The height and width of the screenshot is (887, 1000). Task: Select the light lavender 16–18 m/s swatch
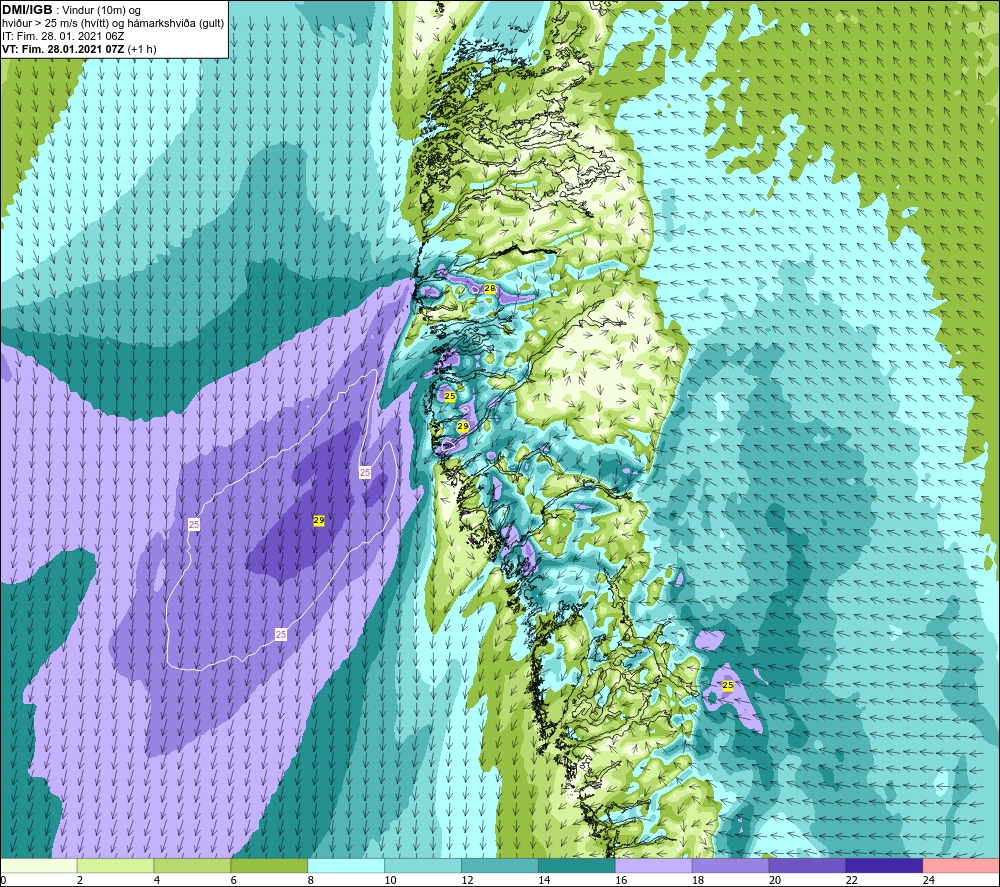coord(654,865)
